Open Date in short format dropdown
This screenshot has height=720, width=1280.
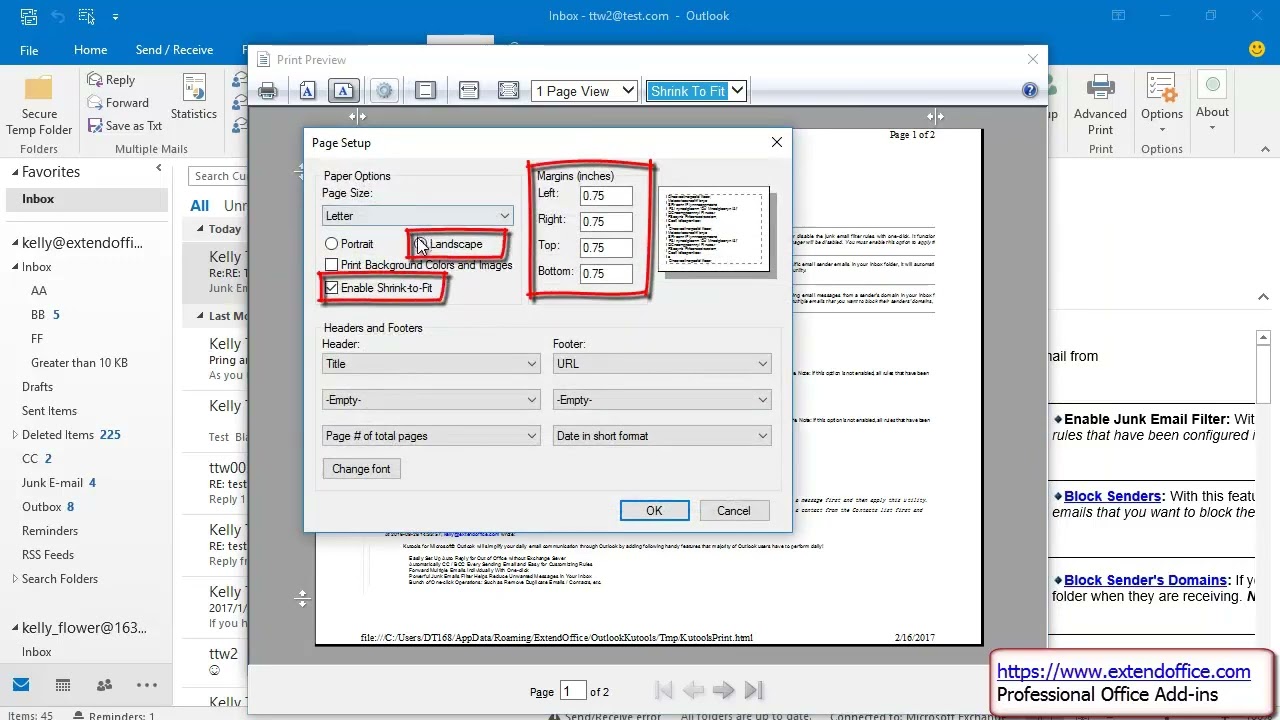coord(663,436)
